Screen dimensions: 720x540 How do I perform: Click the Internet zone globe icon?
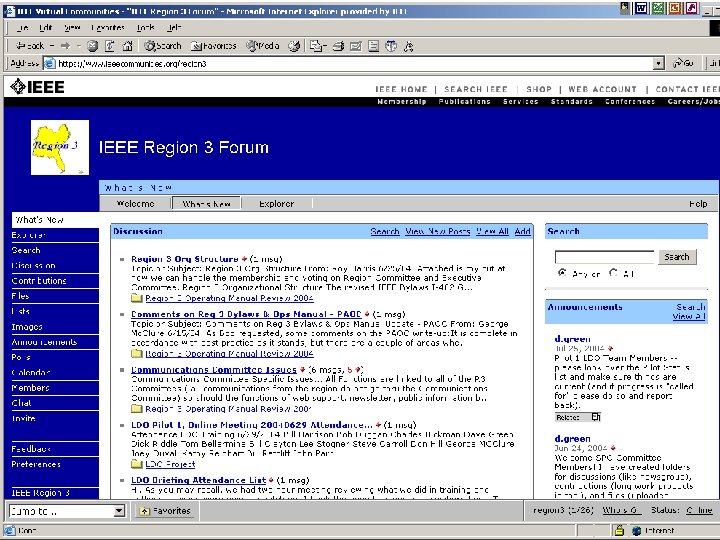coord(636,530)
